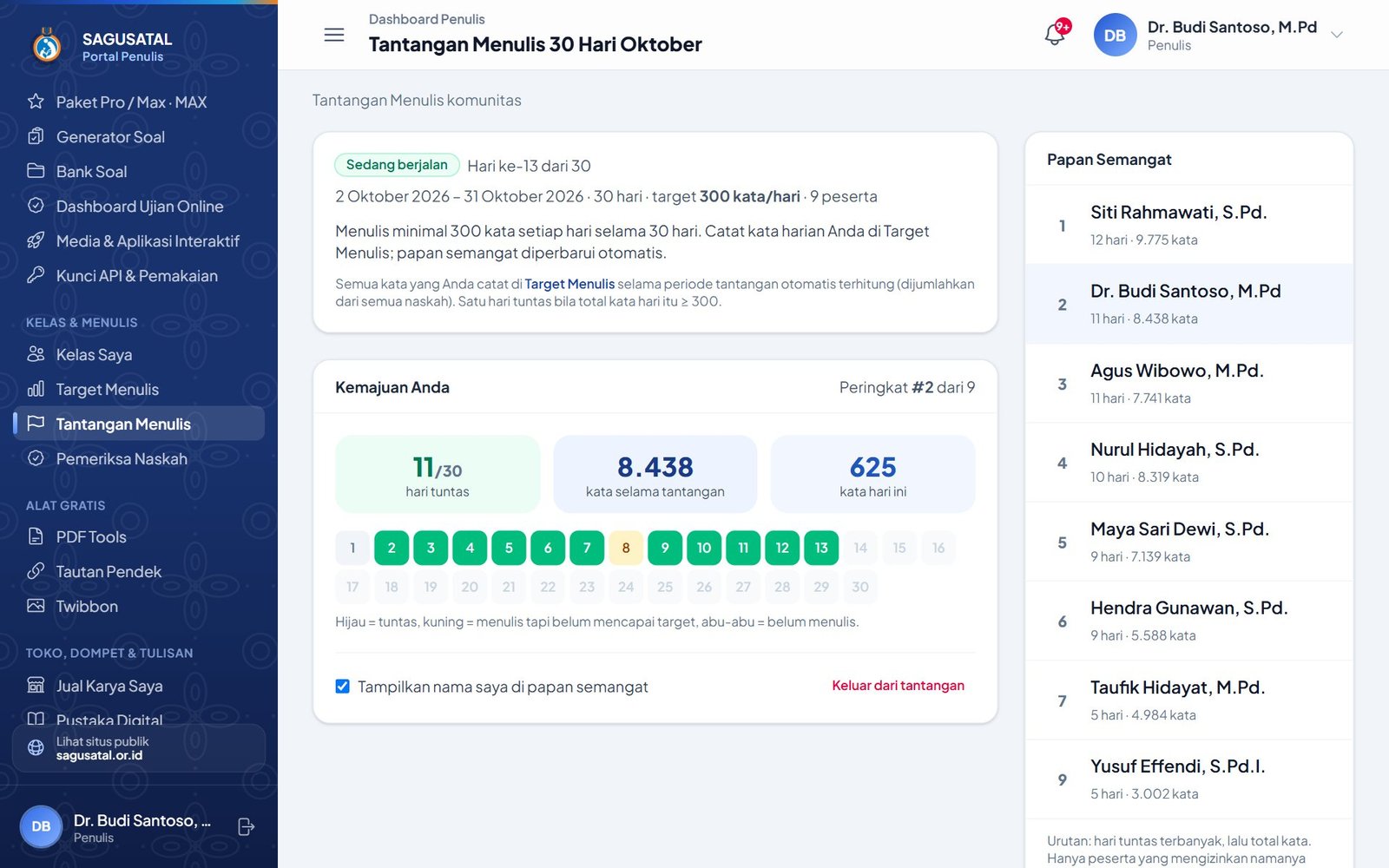
Task: Open Bank Soal in the sidebar
Action: 139,171
